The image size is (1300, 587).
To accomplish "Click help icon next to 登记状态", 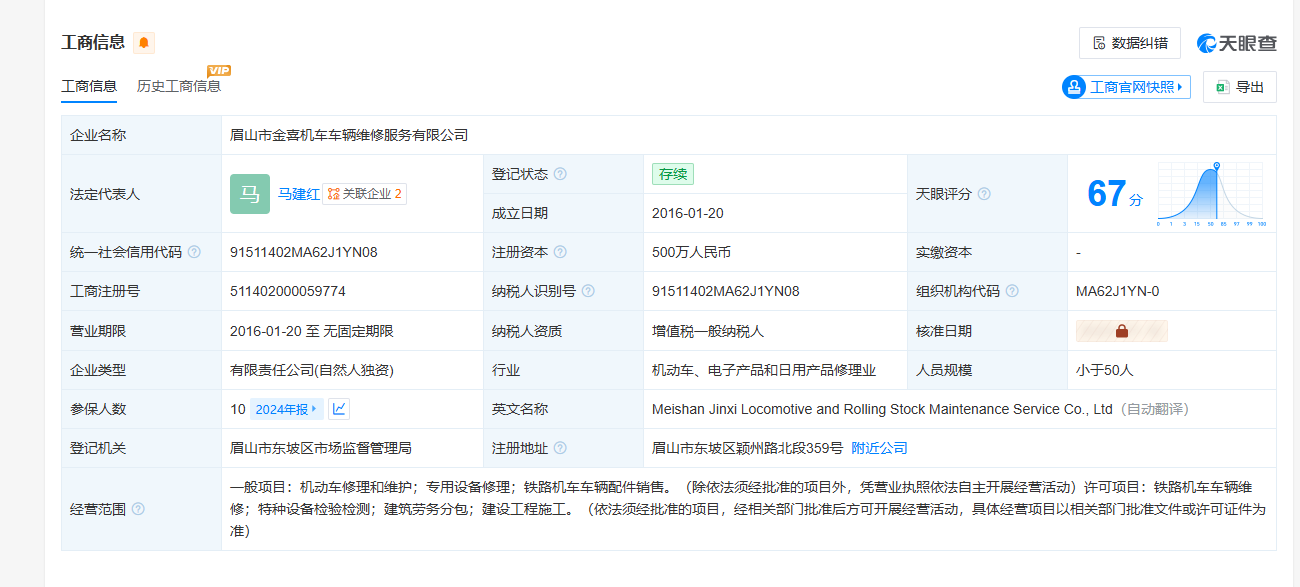I will [x=560, y=174].
